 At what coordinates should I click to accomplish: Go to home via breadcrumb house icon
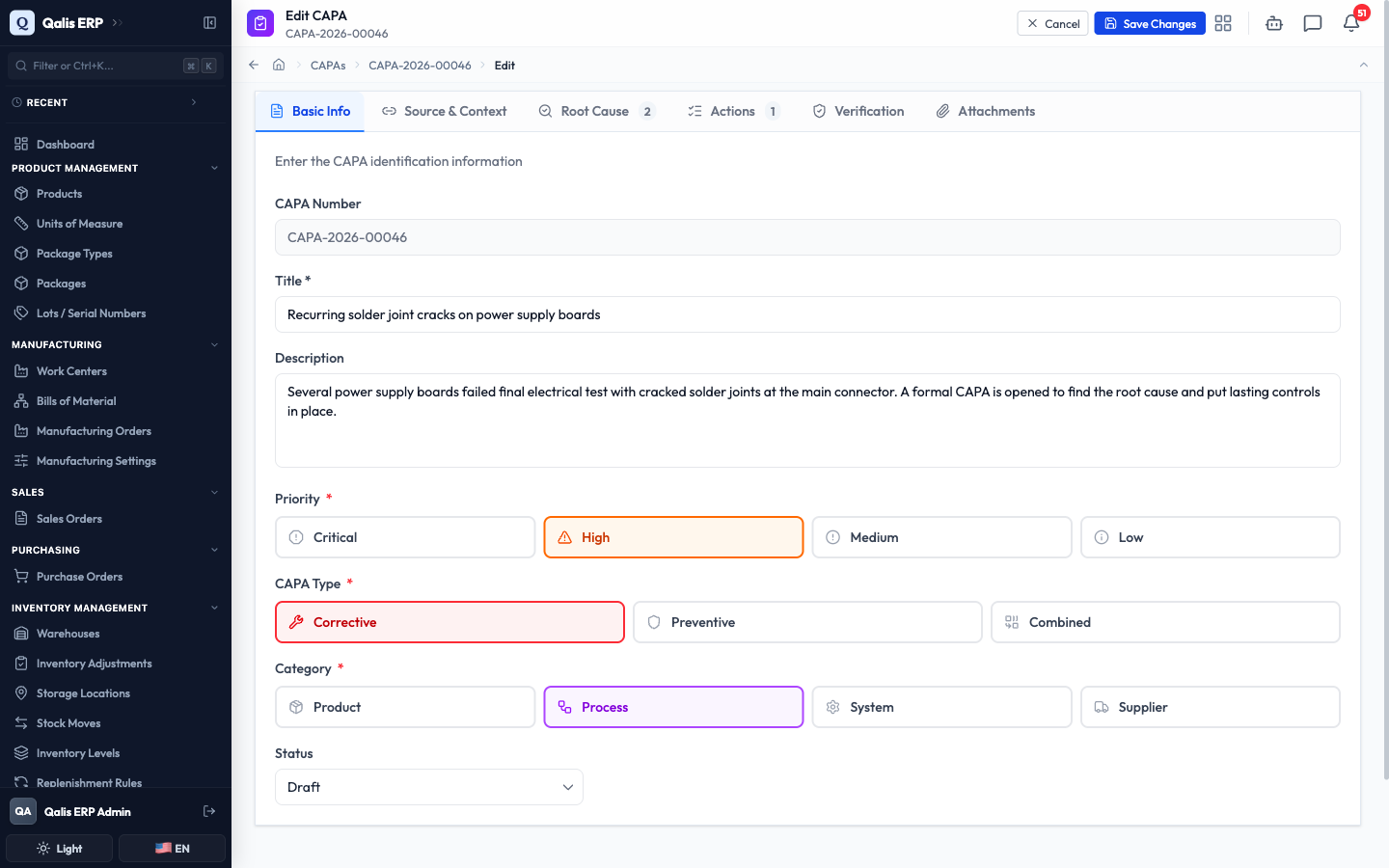click(x=279, y=65)
